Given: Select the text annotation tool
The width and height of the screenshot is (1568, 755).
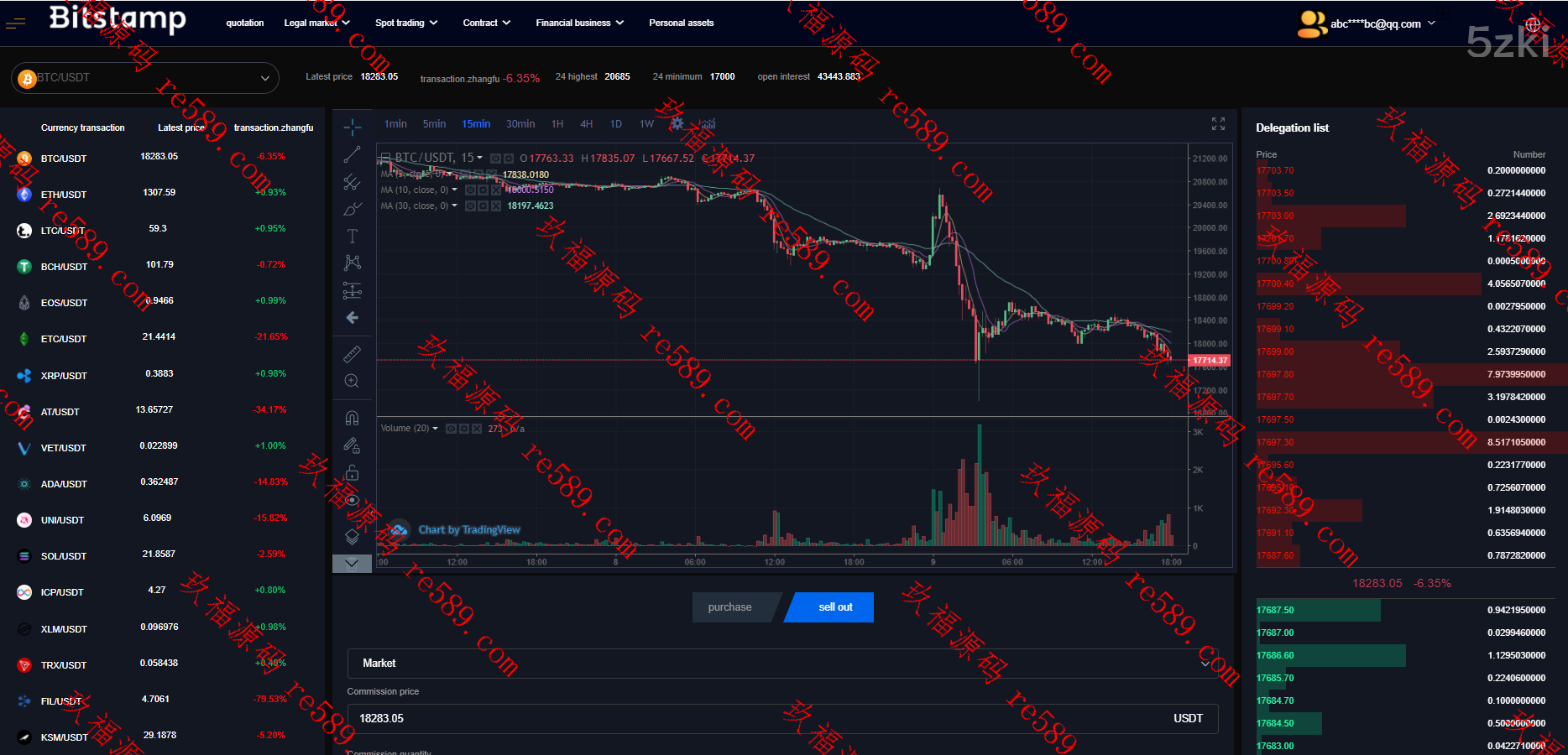Looking at the screenshot, I should [353, 237].
